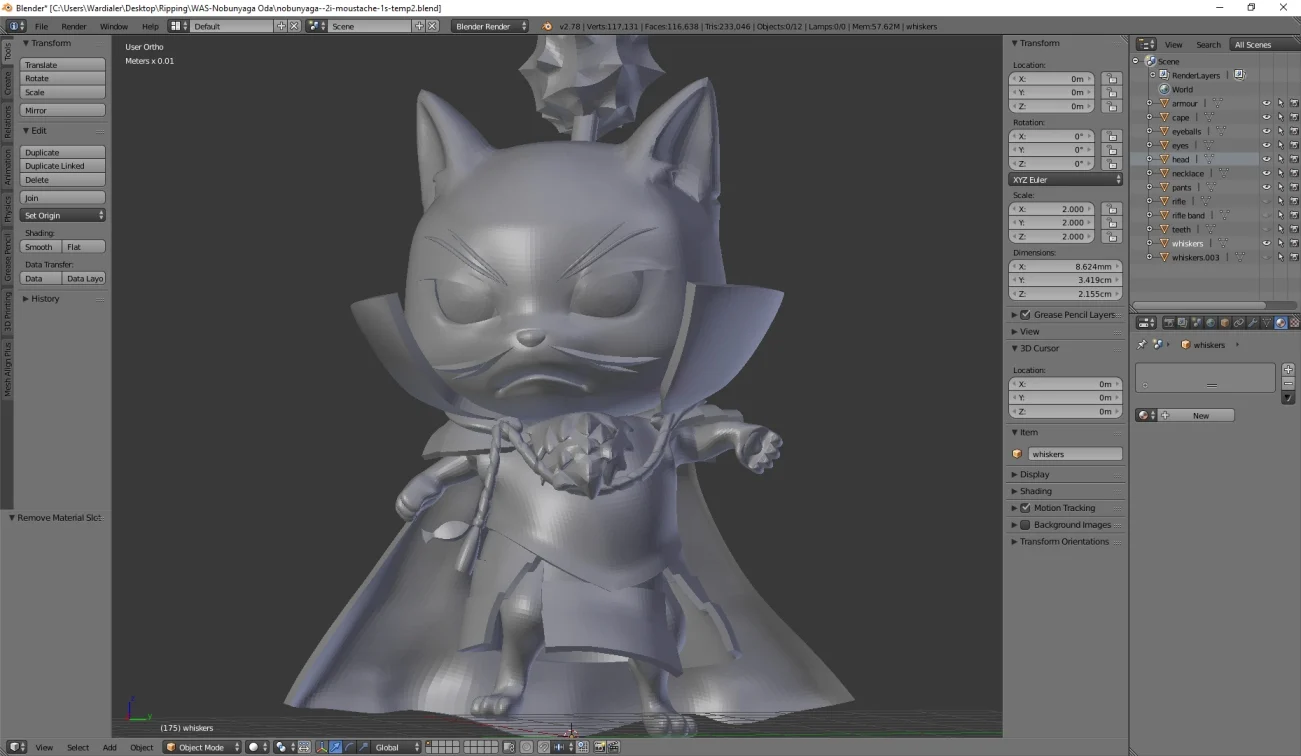Click the Join button
The width and height of the screenshot is (1301, 756).
click(x=63, y=198)
